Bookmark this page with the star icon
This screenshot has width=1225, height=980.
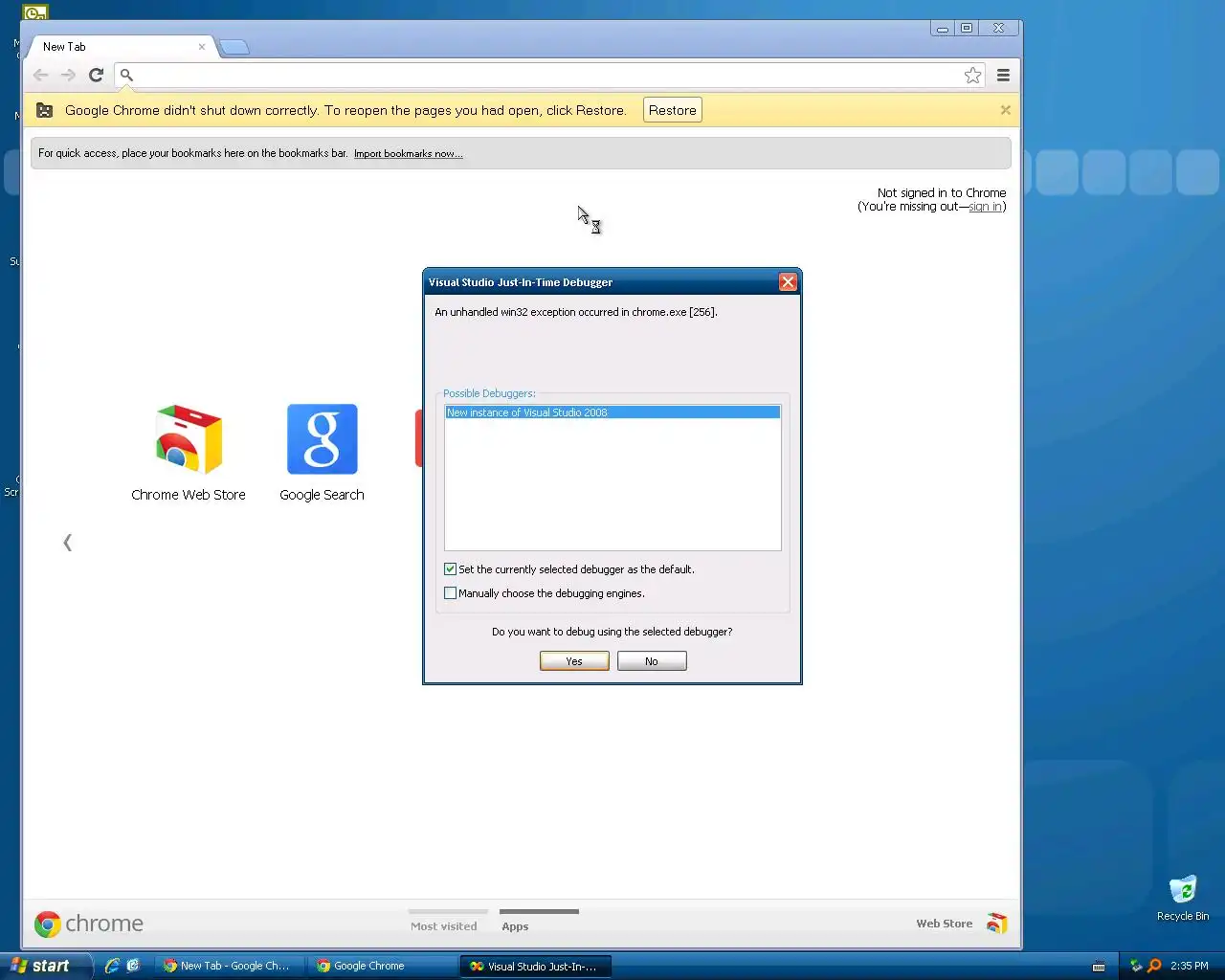[972, 76]
